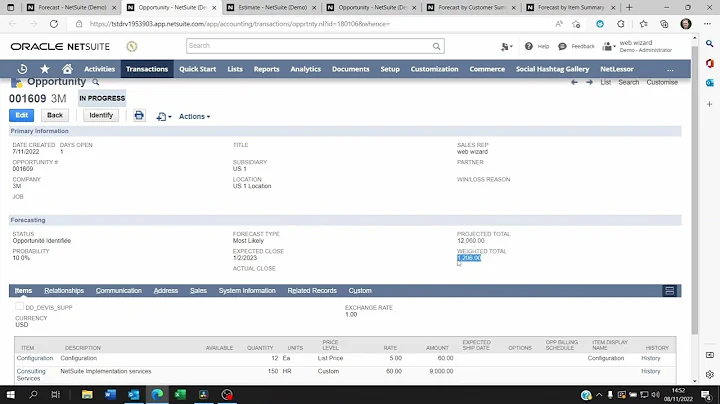Click the search magnifier next to Opportunity title
The width and height of the screenshot is (720, 404).
[96, 82]
